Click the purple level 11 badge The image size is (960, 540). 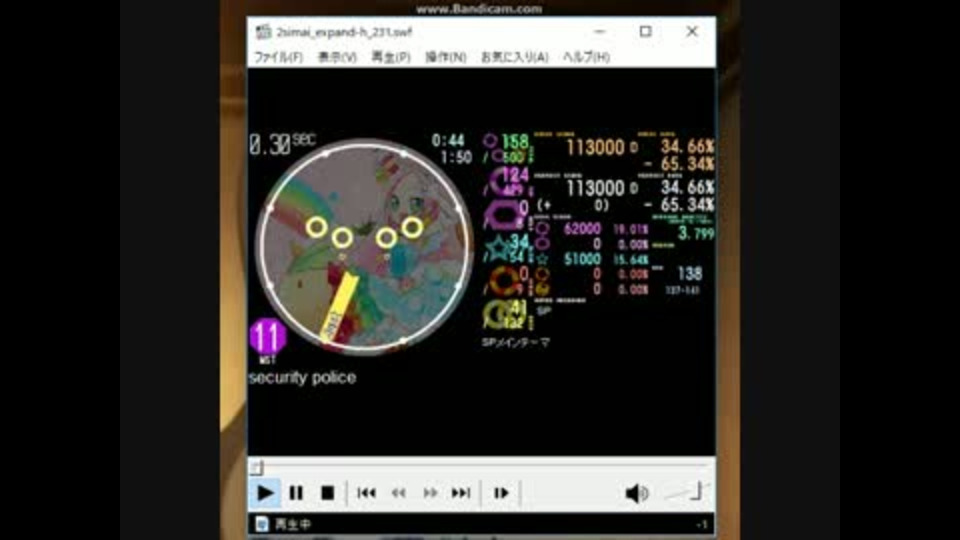coord(268,337)
